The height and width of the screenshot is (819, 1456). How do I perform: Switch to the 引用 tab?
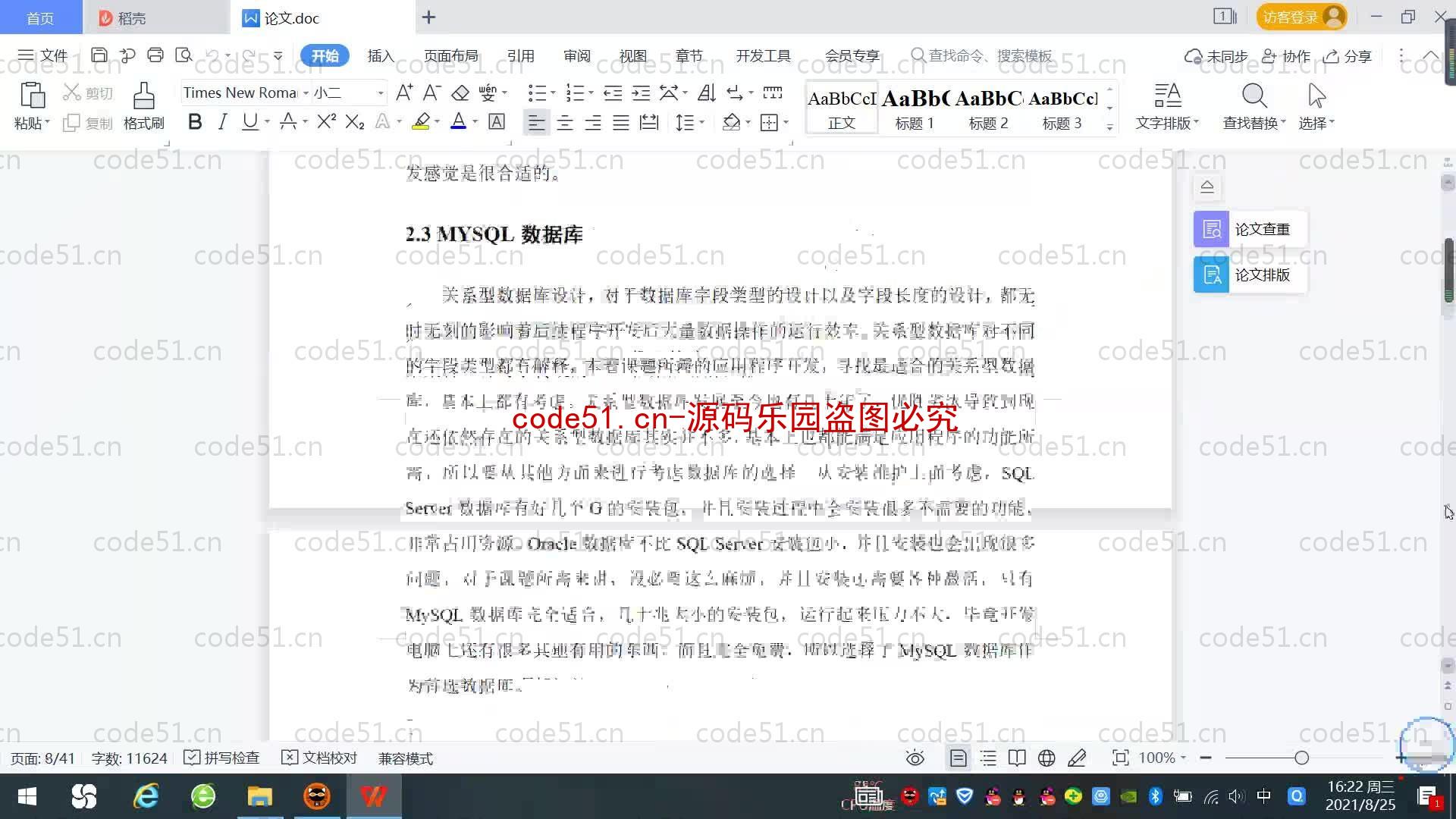click(x=520, y=55)
